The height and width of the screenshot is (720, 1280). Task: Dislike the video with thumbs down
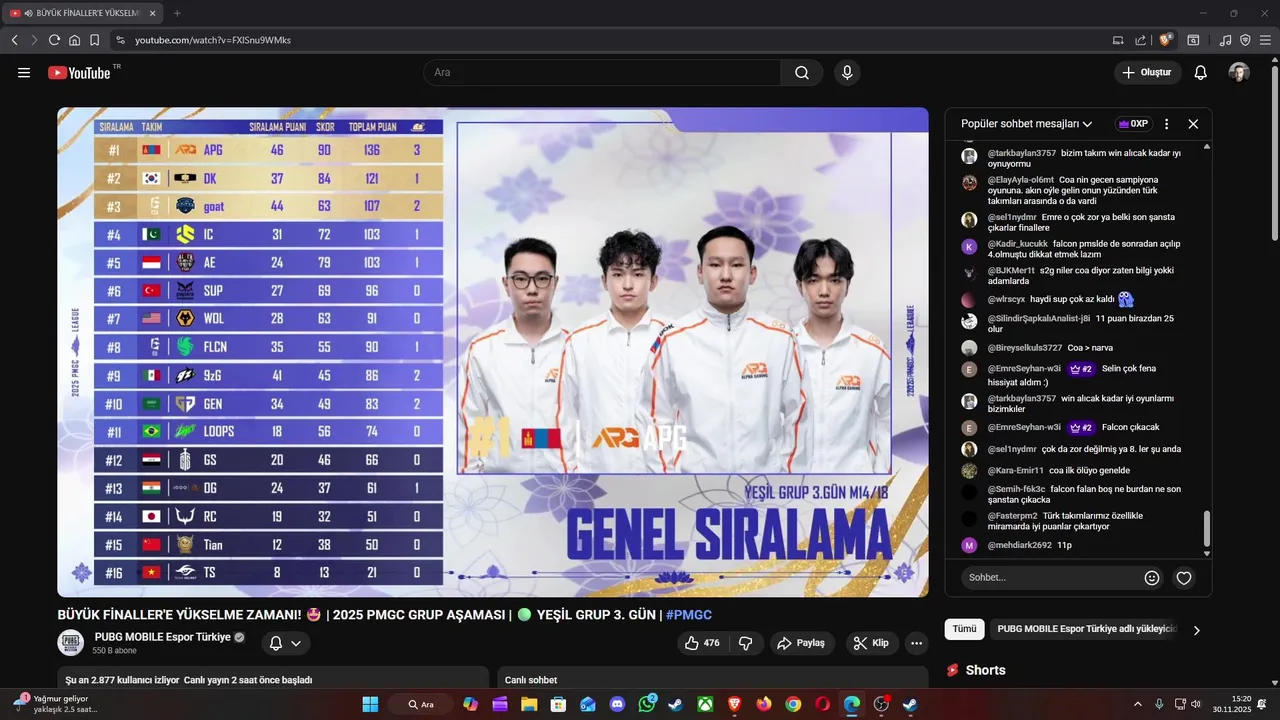tap(746, 643)
